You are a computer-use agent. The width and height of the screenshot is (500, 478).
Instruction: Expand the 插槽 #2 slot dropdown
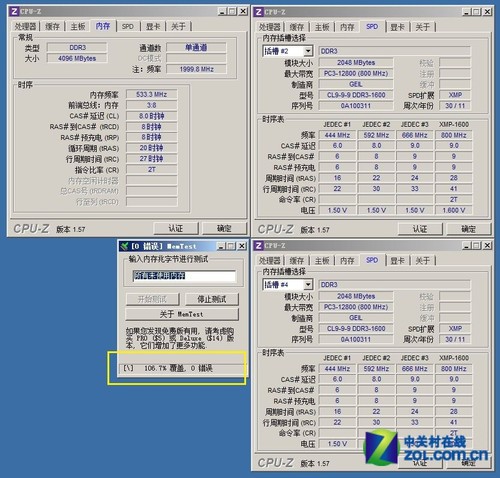tap(308, 51)
